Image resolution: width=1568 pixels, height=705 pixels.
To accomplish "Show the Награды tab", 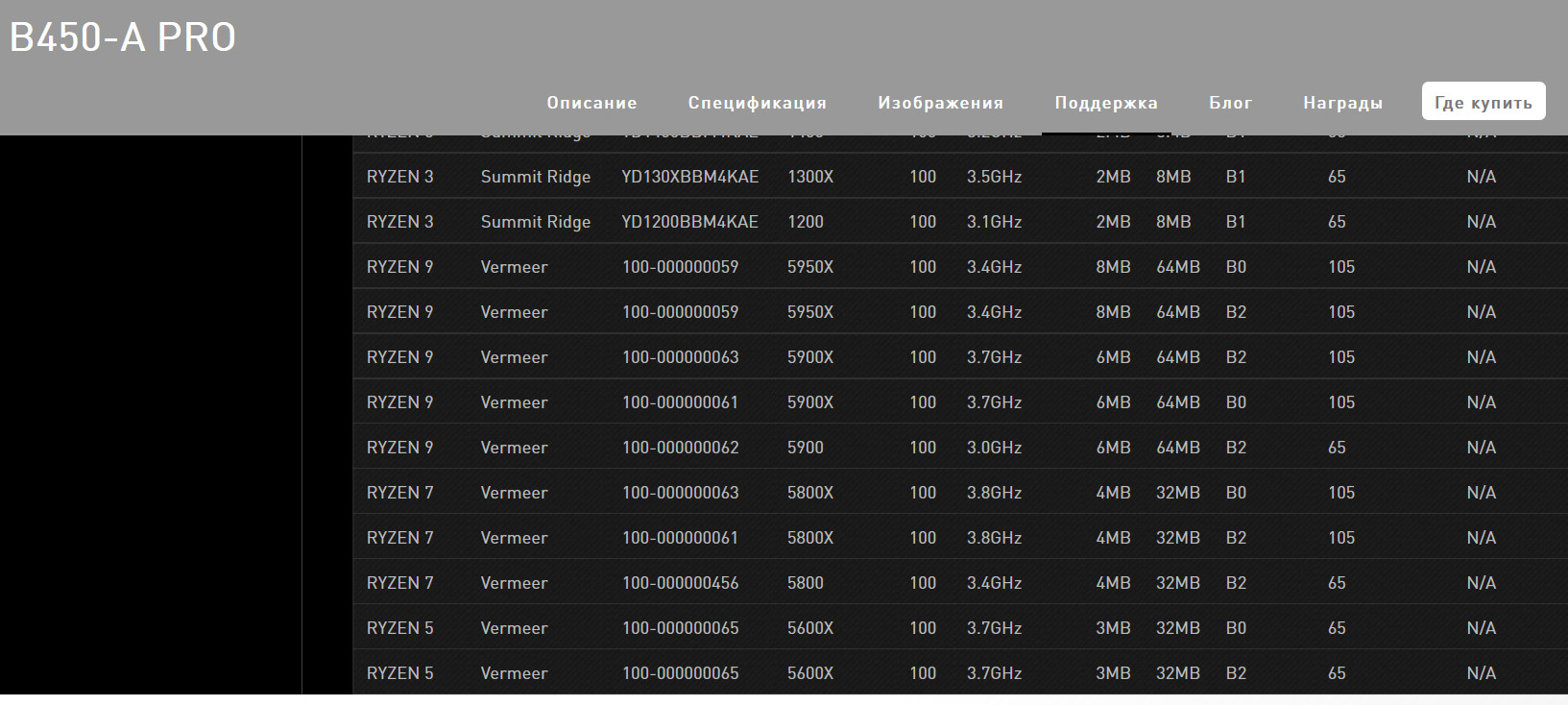I will coord(1342,103).
